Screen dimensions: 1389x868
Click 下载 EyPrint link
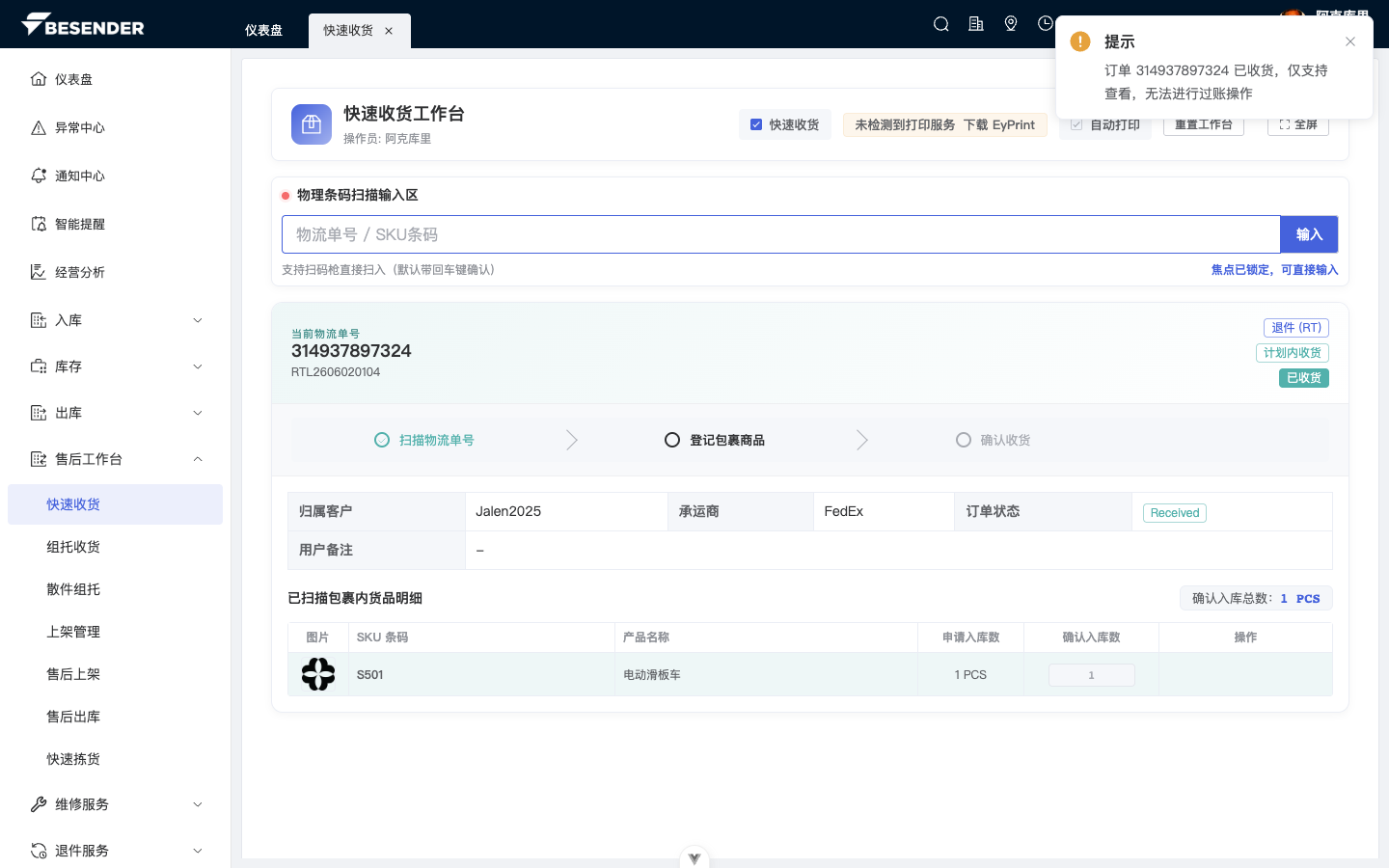pyautogui.click(x=999, y=124)
